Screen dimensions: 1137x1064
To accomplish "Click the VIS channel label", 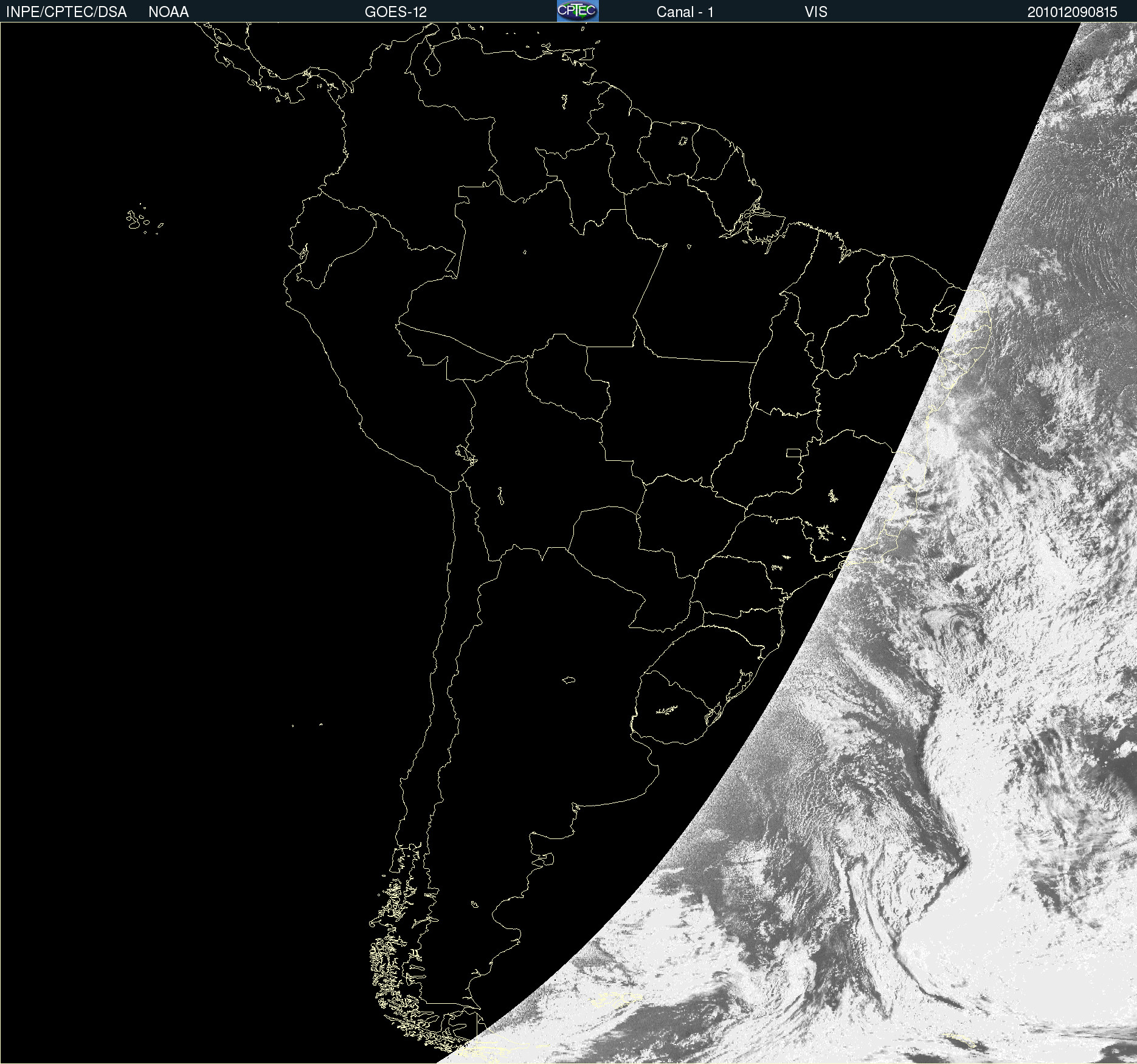I will (816, 12).
